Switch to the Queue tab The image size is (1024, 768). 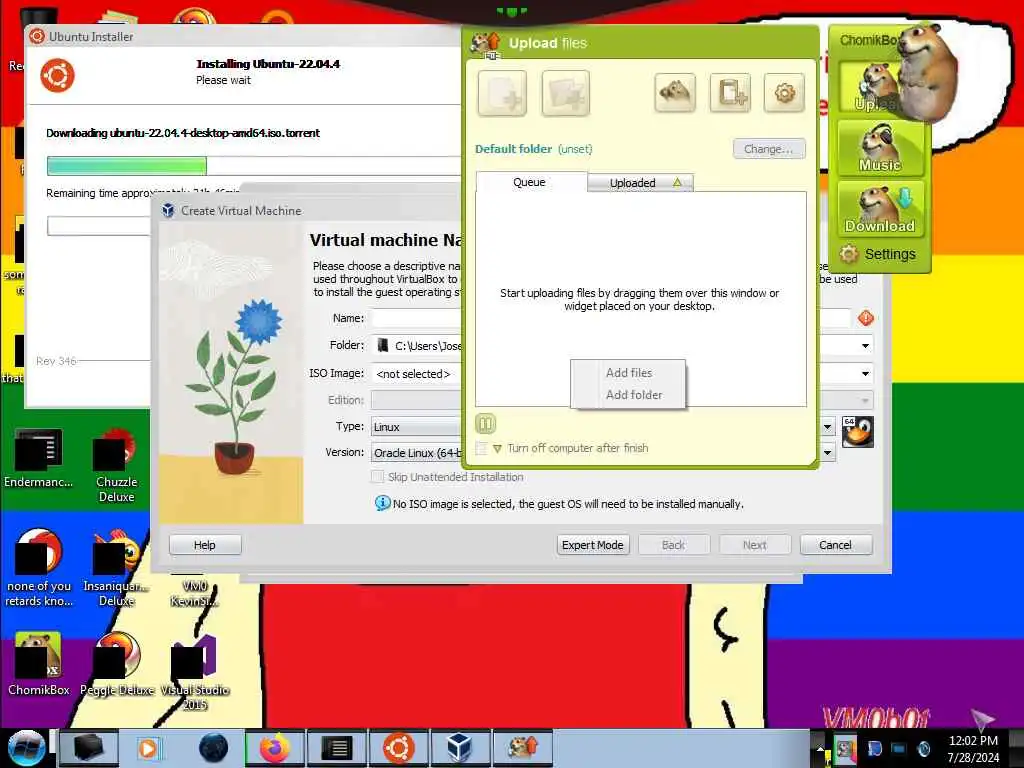point(529,182)
